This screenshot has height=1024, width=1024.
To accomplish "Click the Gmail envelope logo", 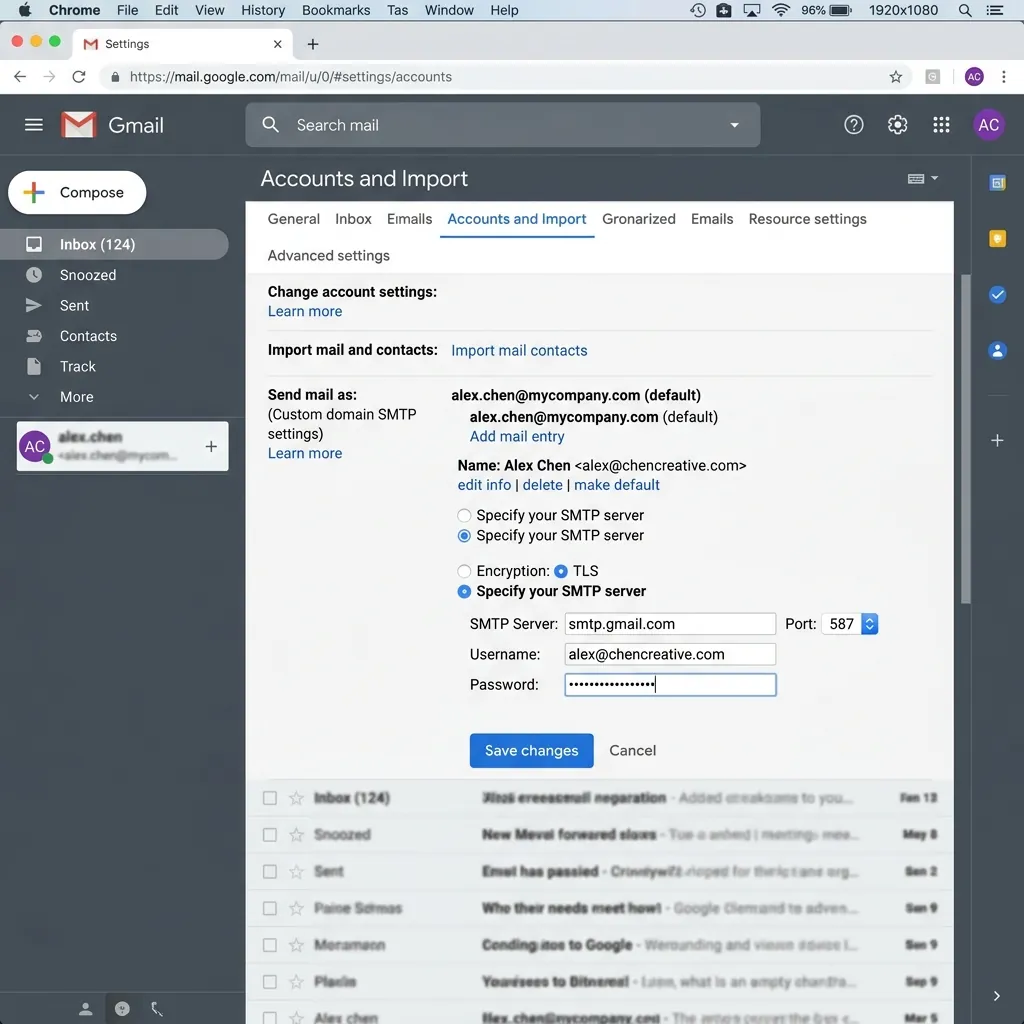I will (78, 125).
